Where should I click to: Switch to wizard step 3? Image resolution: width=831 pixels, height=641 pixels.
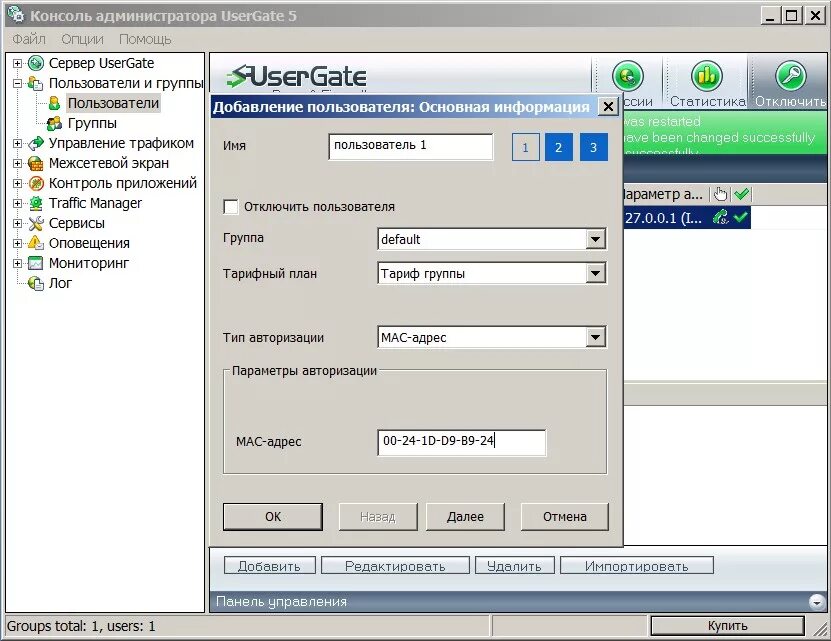pyautogui.click(x=594, y=147)
